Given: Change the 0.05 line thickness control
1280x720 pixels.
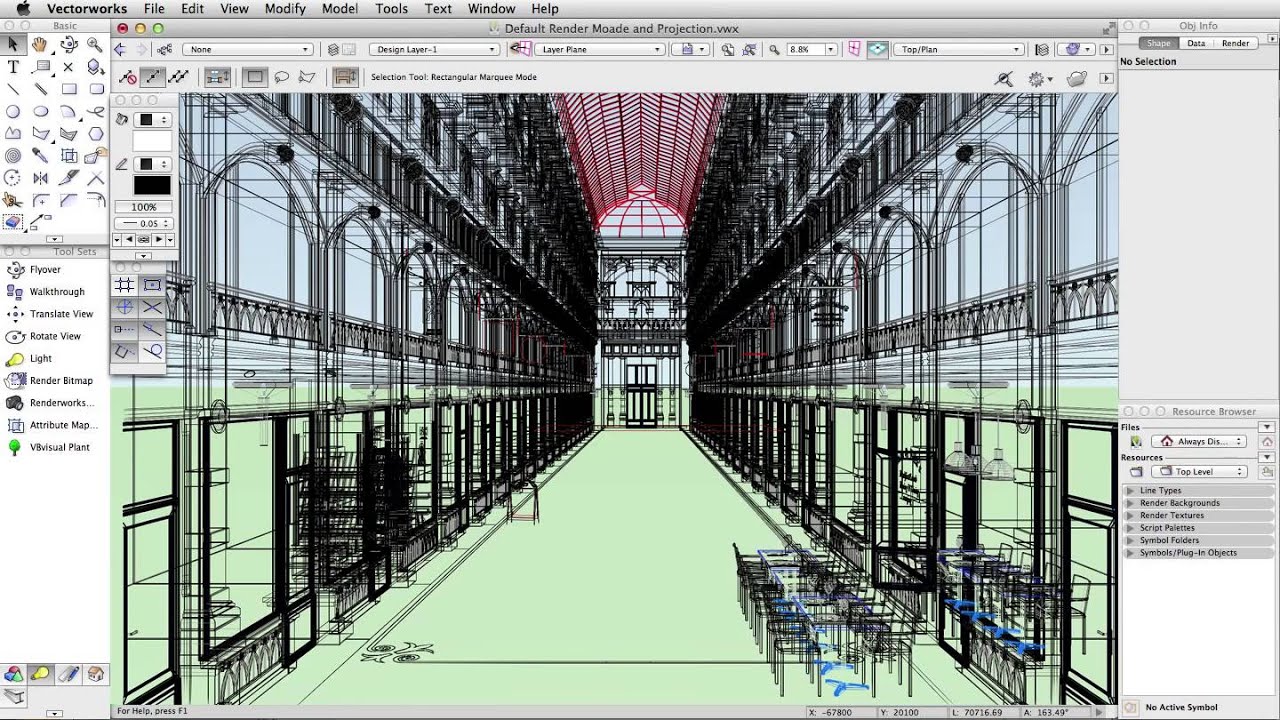Looking at the screenshot, I should [144, 223].
